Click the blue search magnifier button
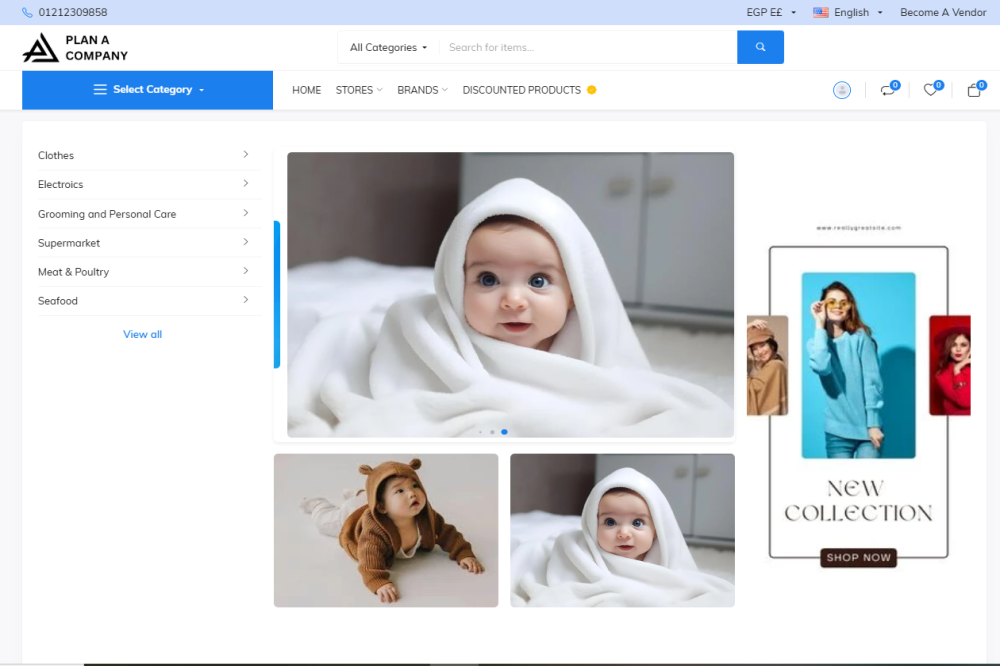 760,47
